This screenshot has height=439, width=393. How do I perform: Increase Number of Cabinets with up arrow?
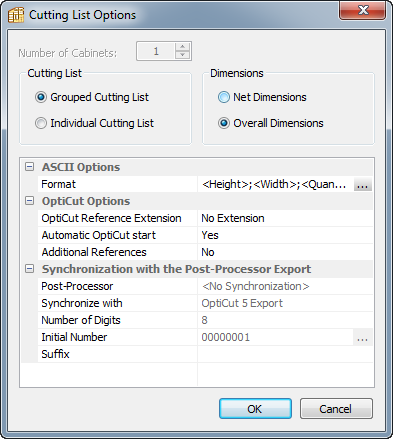coord(182,47)
